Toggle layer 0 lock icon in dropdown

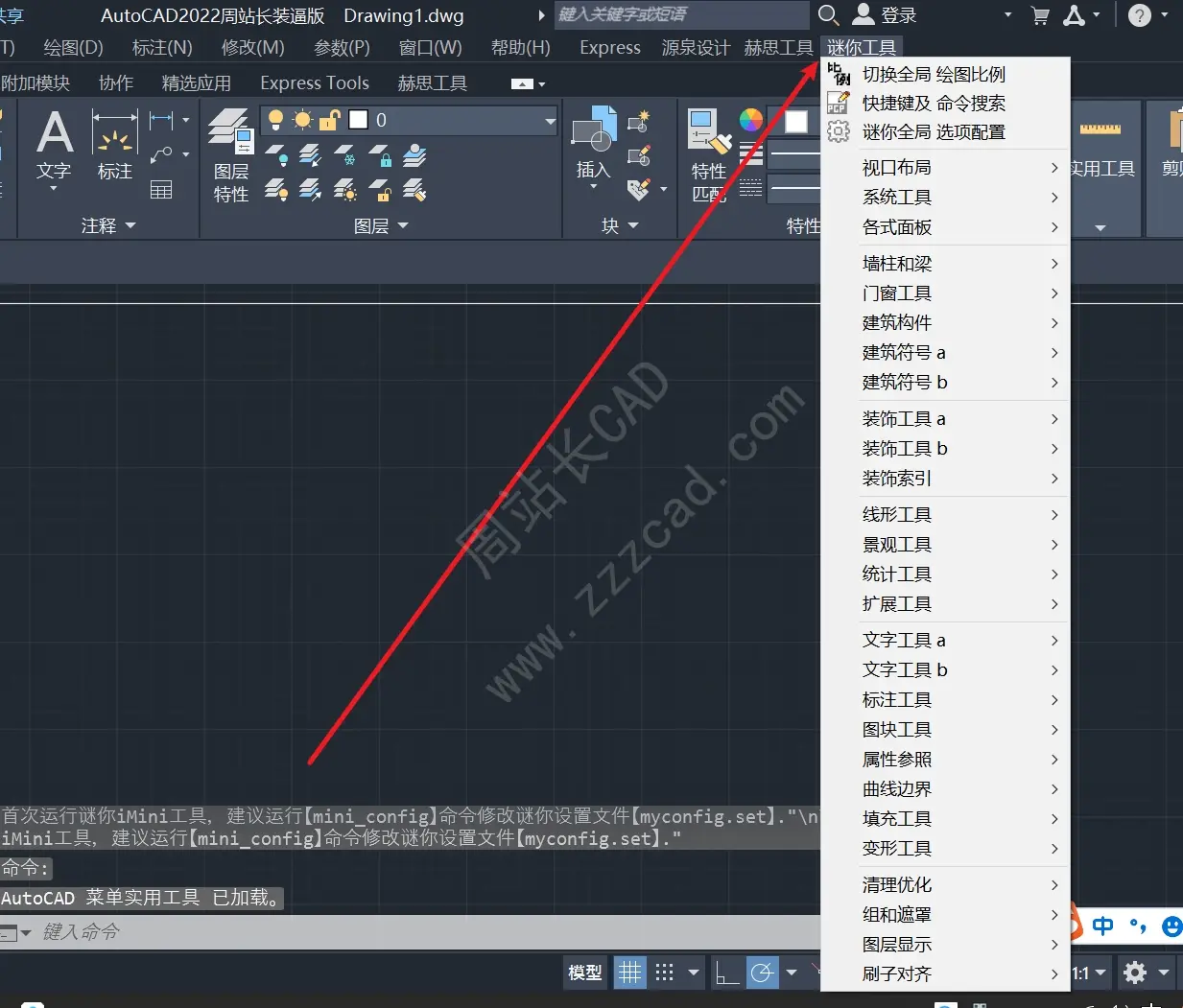pyautogui.click(x=329, y=120)
